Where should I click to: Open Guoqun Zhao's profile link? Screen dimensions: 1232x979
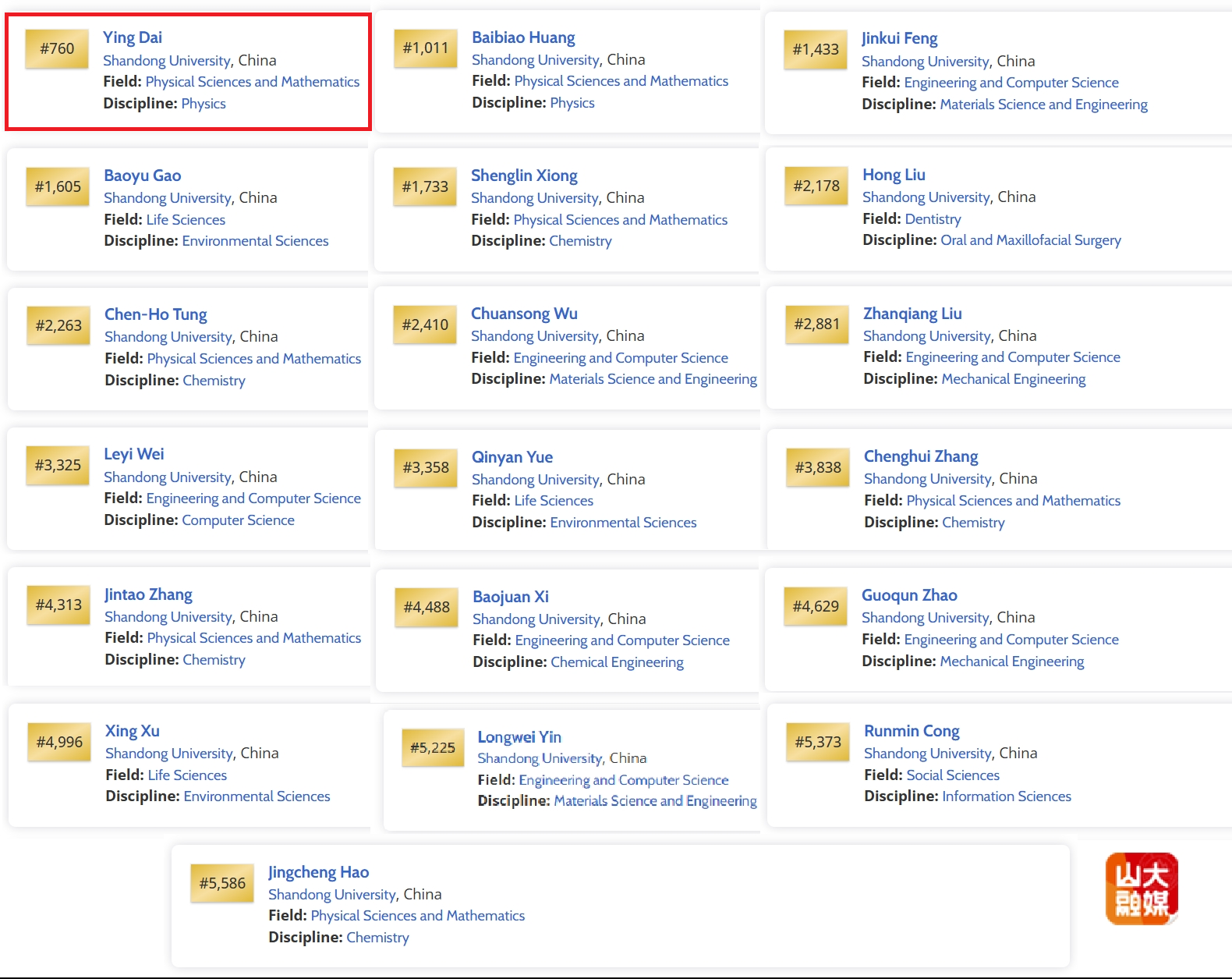point(909,595)
